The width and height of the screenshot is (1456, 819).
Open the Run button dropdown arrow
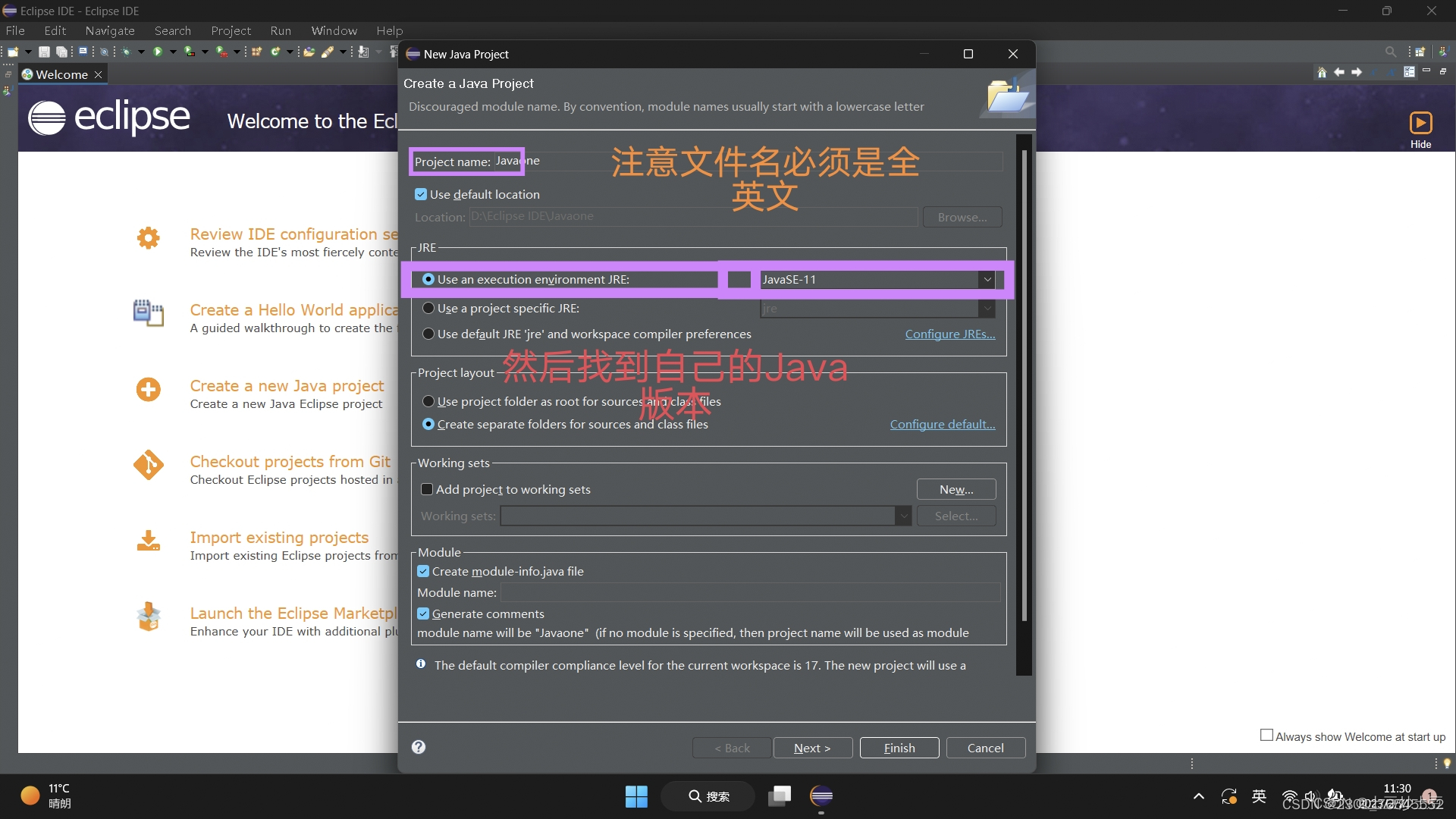[x=173, y=52]
